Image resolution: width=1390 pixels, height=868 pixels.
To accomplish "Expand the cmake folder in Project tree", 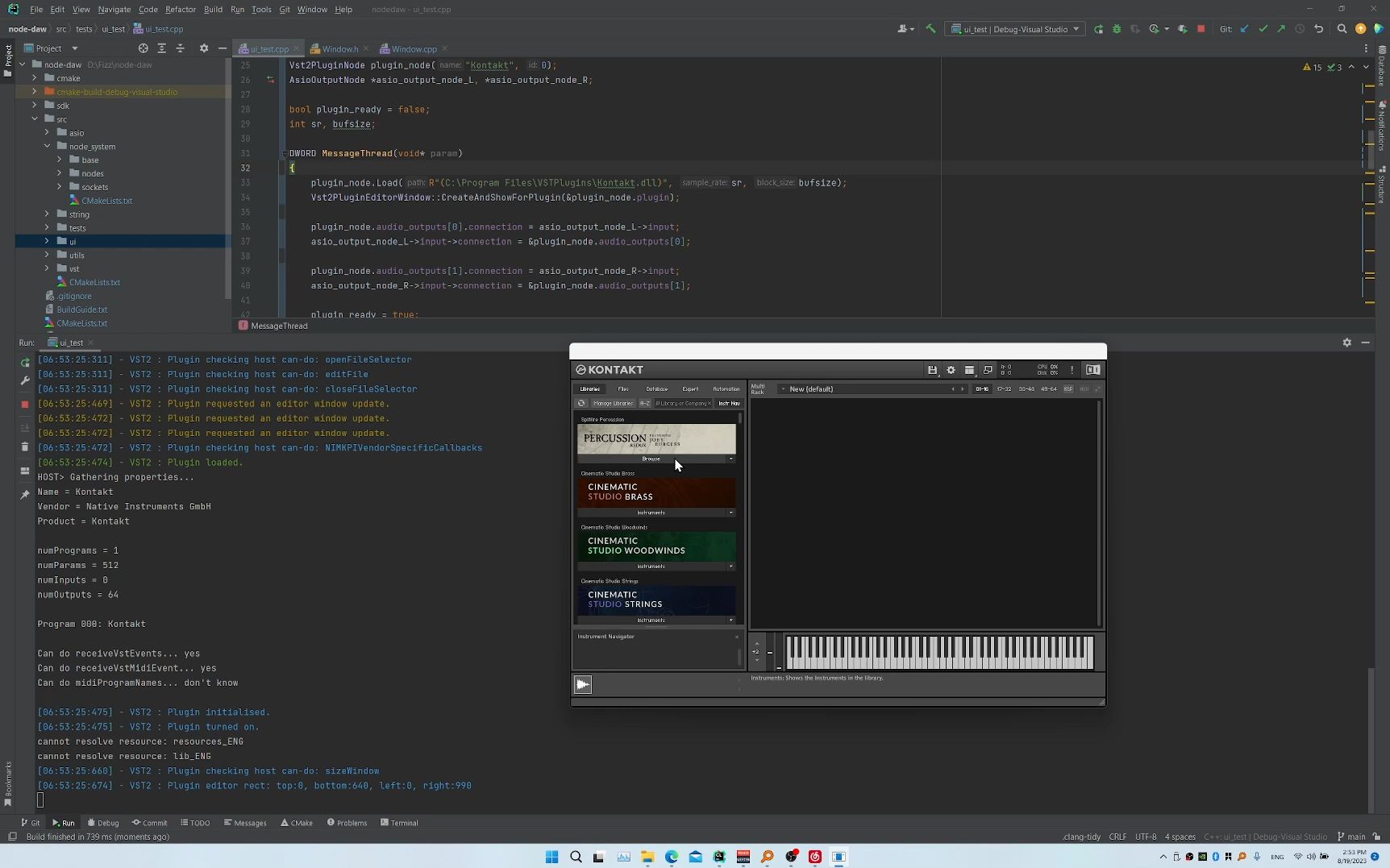I will (35, 78).
